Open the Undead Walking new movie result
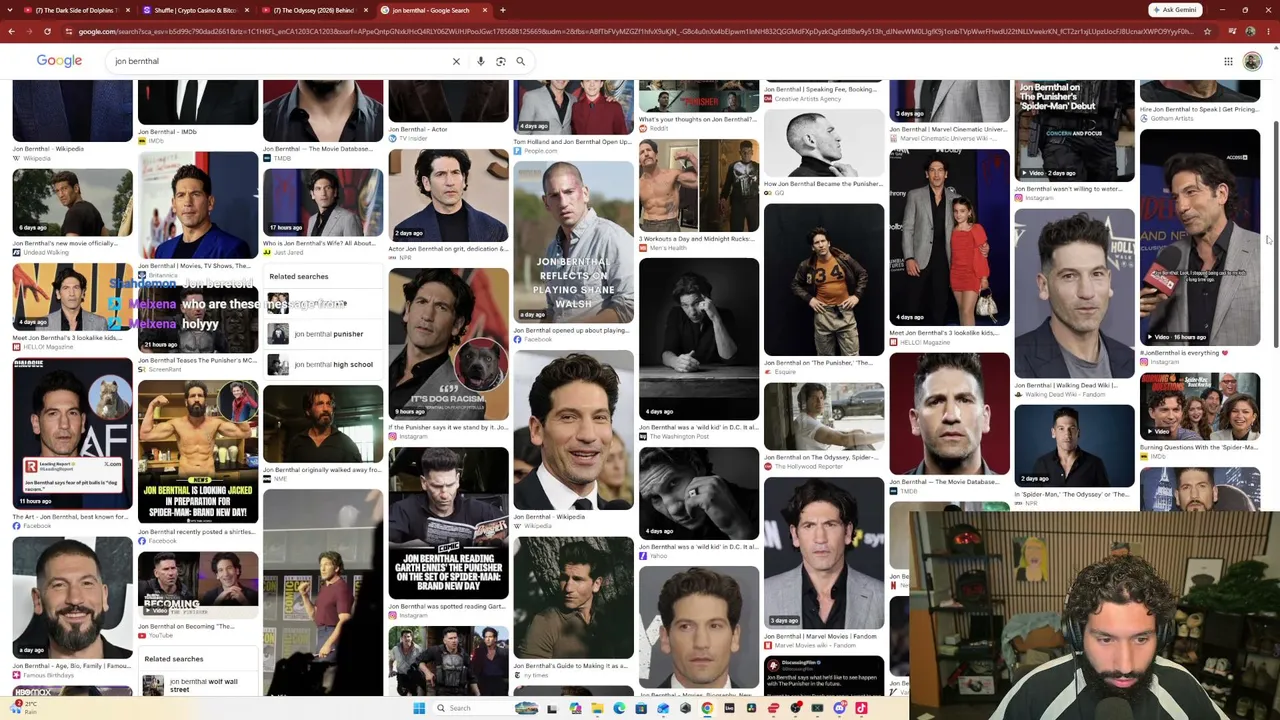This screenshot has width=1280, height=720. pyautogui.click(x=65, y=243)
